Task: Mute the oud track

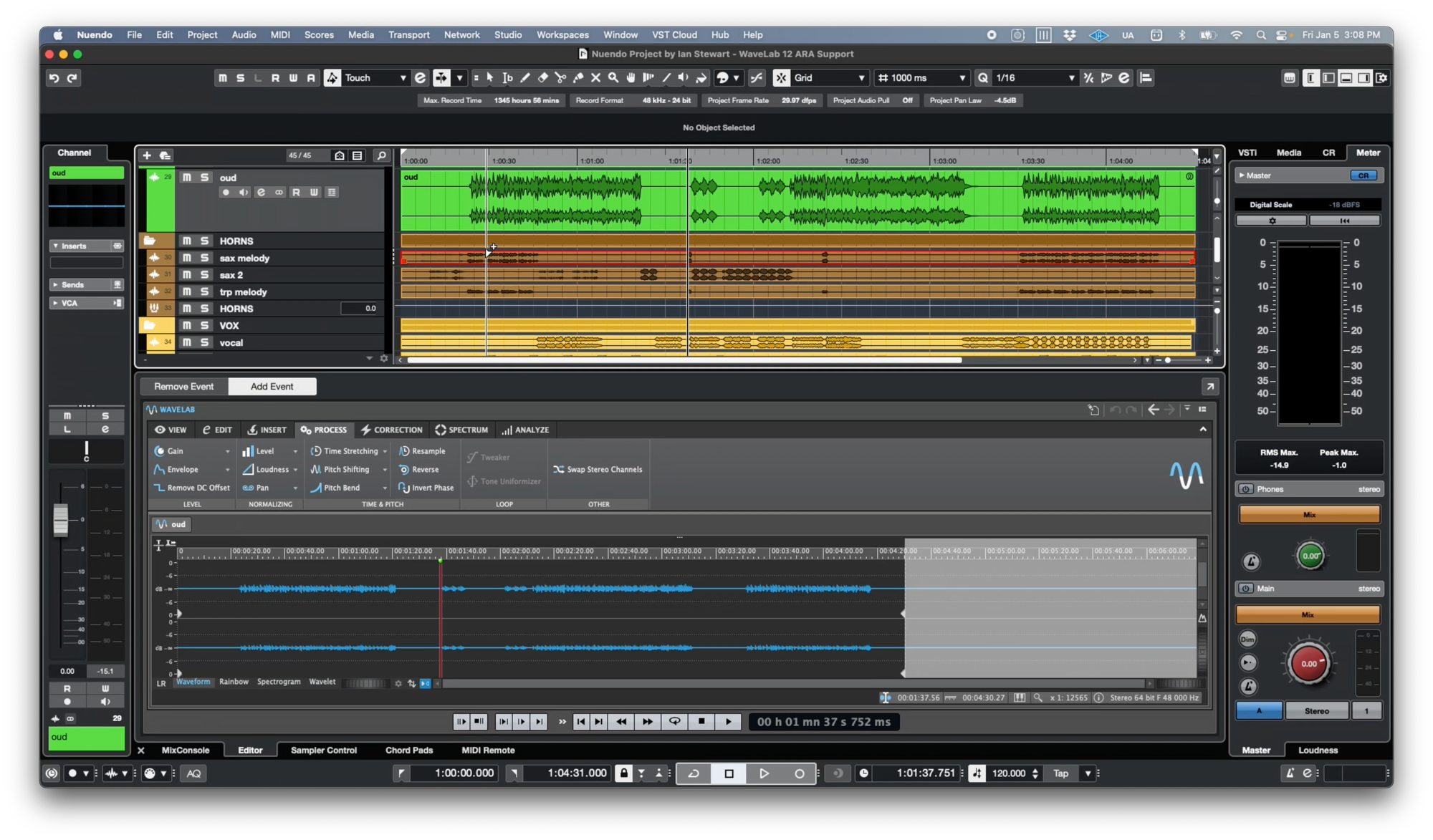Action: (x=187, y=178)
